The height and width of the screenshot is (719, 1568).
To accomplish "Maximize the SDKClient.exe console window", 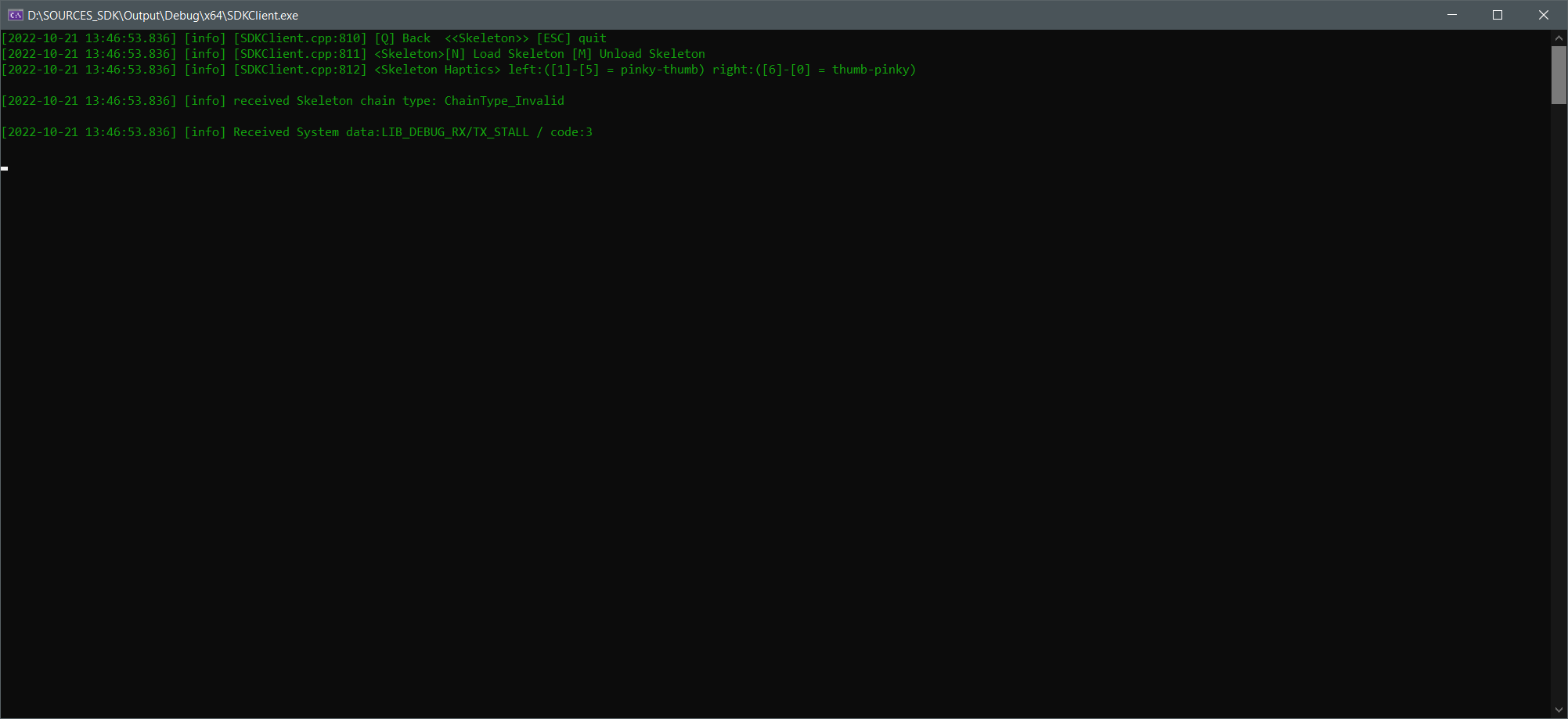I will click(x=1498, y=15).
